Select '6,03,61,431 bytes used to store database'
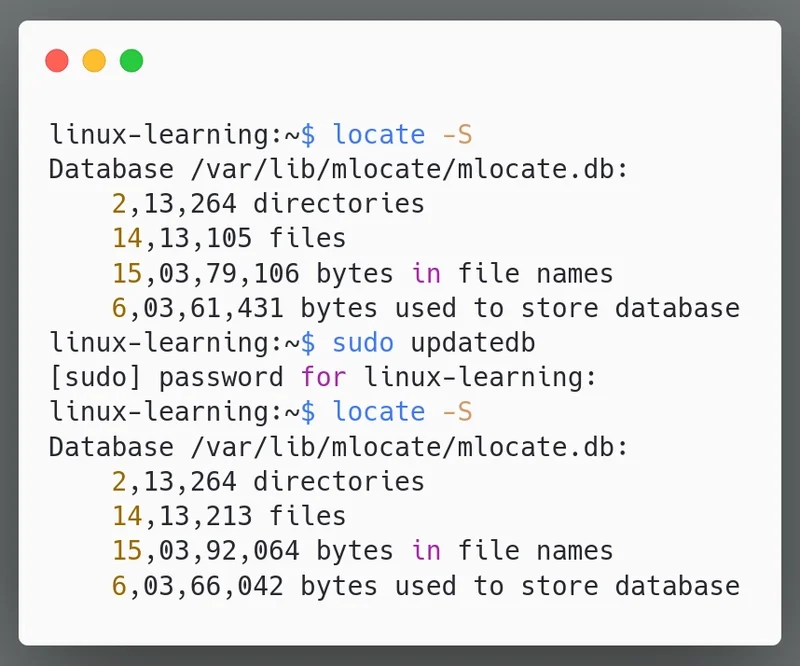Viewport: 800px width, 666px height. [426, 308]
